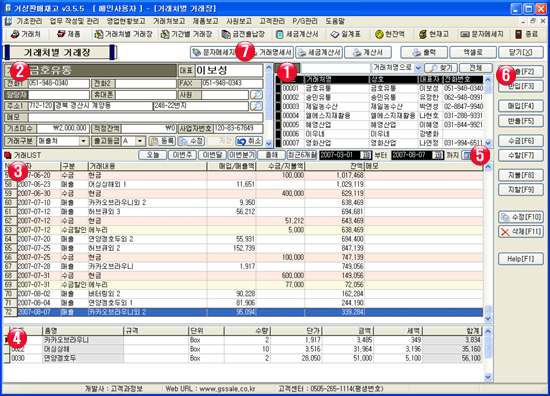Click the 전체 show-all button
This screenshot has width=550, height=396.
476,68
